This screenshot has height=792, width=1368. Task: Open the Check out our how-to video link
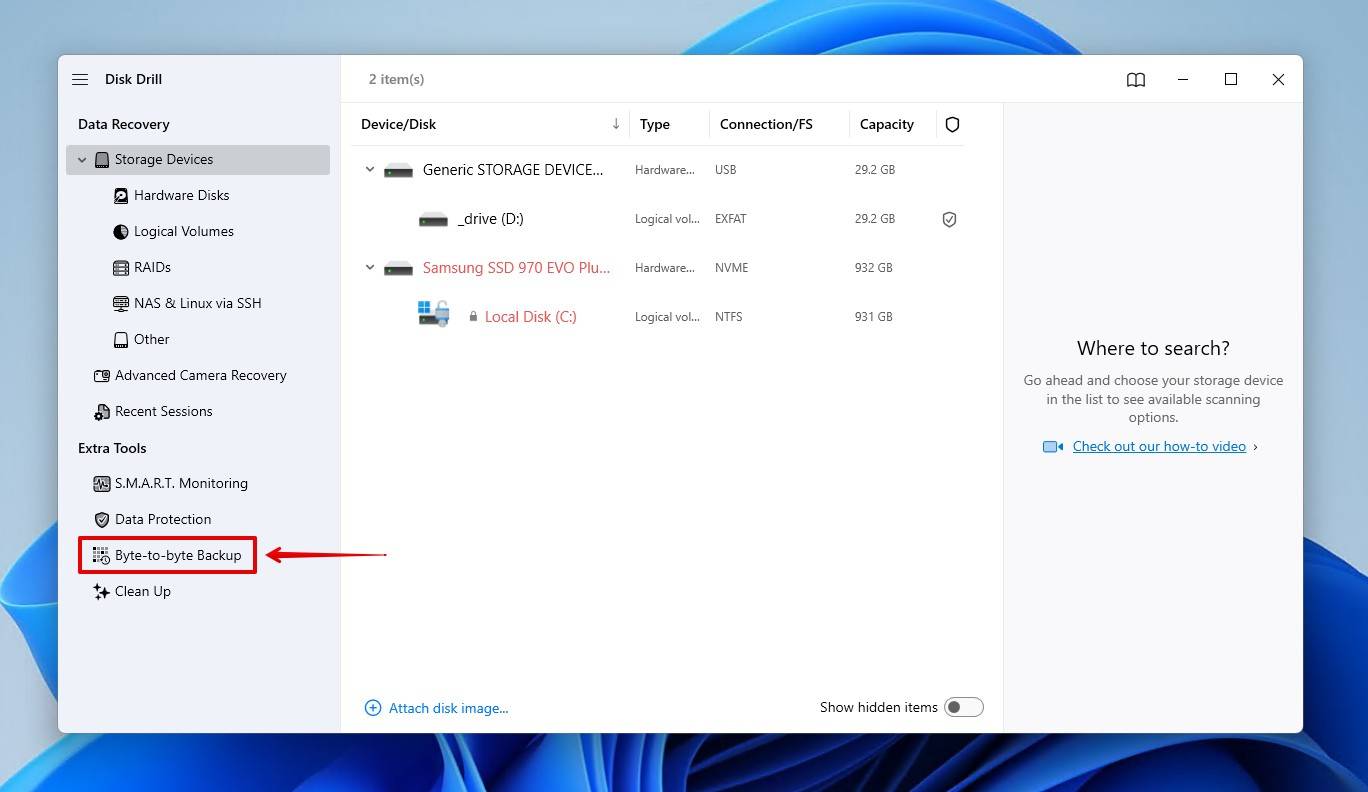click(x=1159, y=446)
